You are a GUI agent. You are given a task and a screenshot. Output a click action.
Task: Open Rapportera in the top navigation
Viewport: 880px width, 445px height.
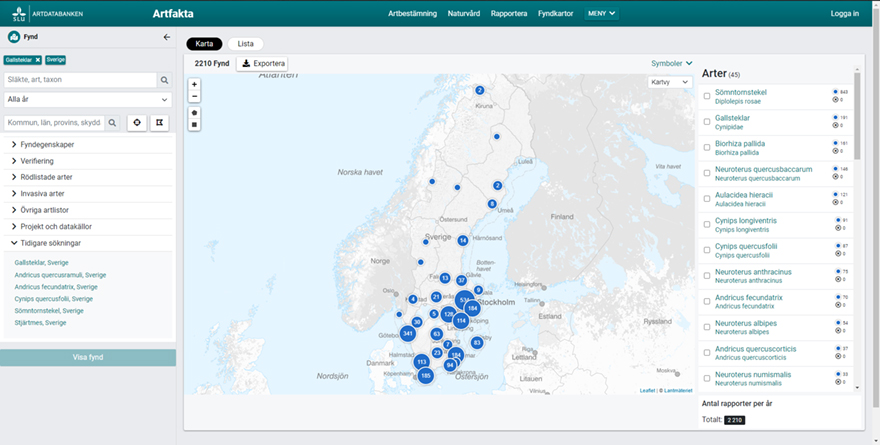pos(508,13)
